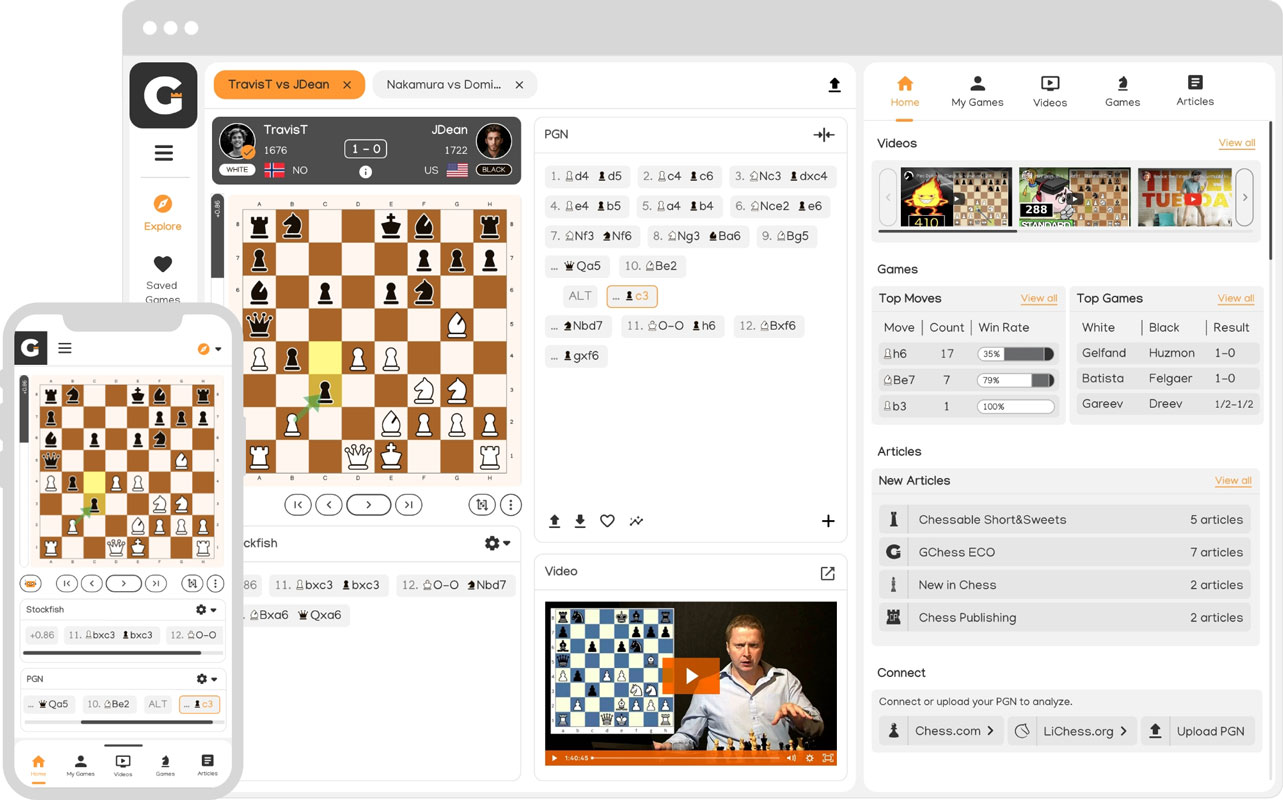Viewport: 1283px width, 800px height.
Task: Open the hamburger menu on the phone
Action: tap(65, 348)
